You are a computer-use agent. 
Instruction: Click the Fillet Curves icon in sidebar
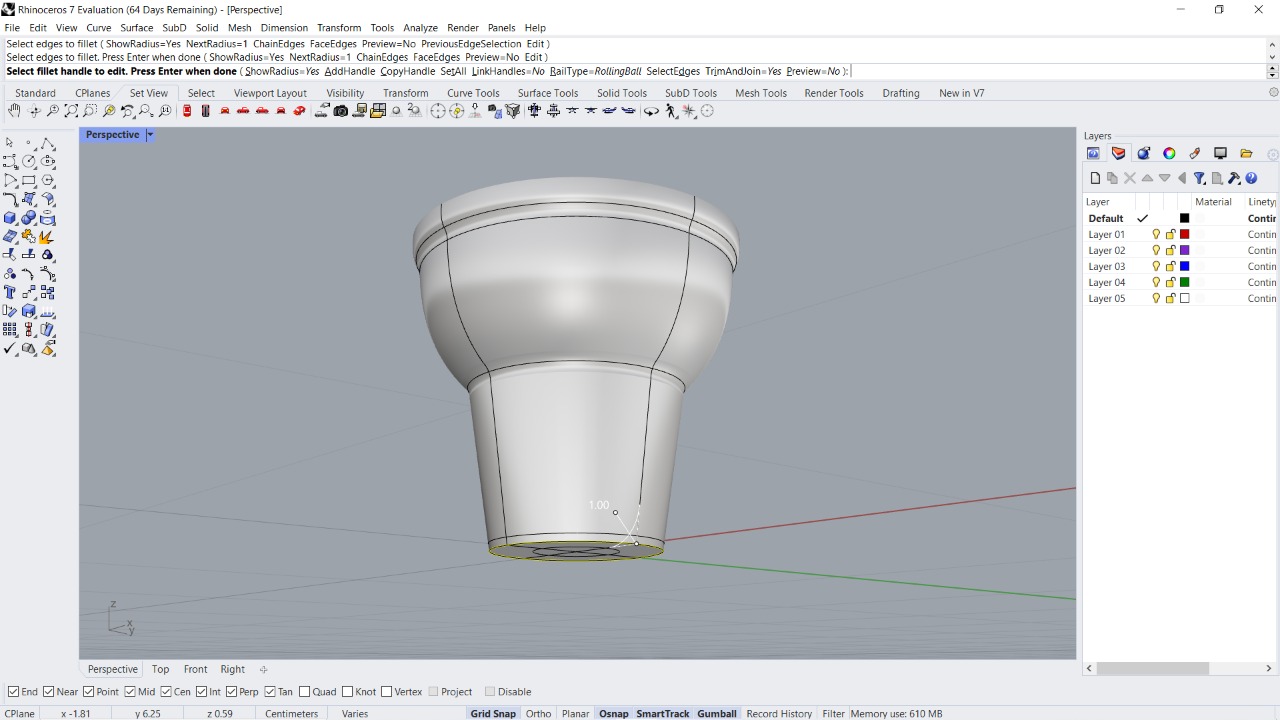click(10, 199)
